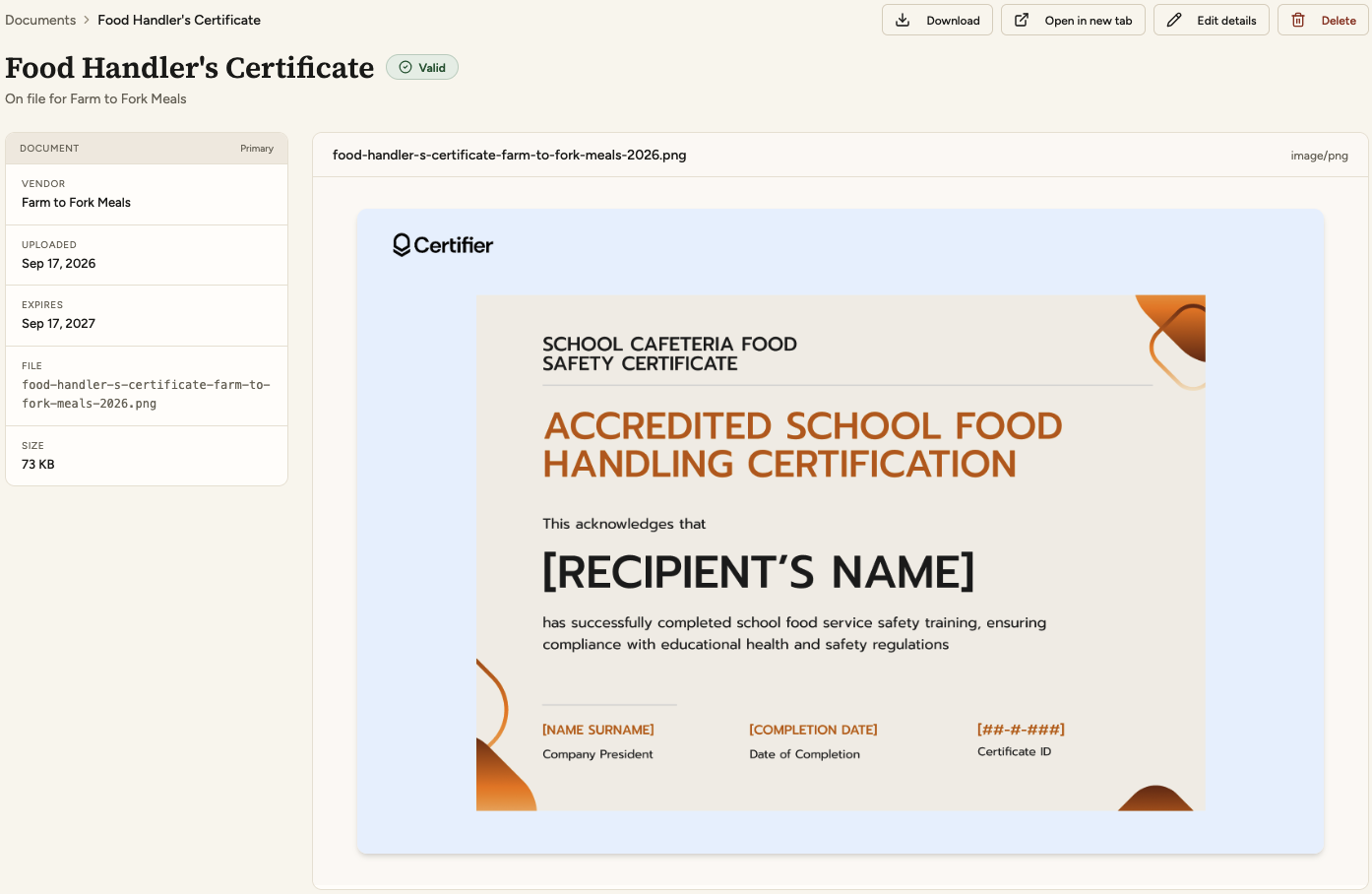Click the Download button label

pyautogui.click(x=953, y=21)
